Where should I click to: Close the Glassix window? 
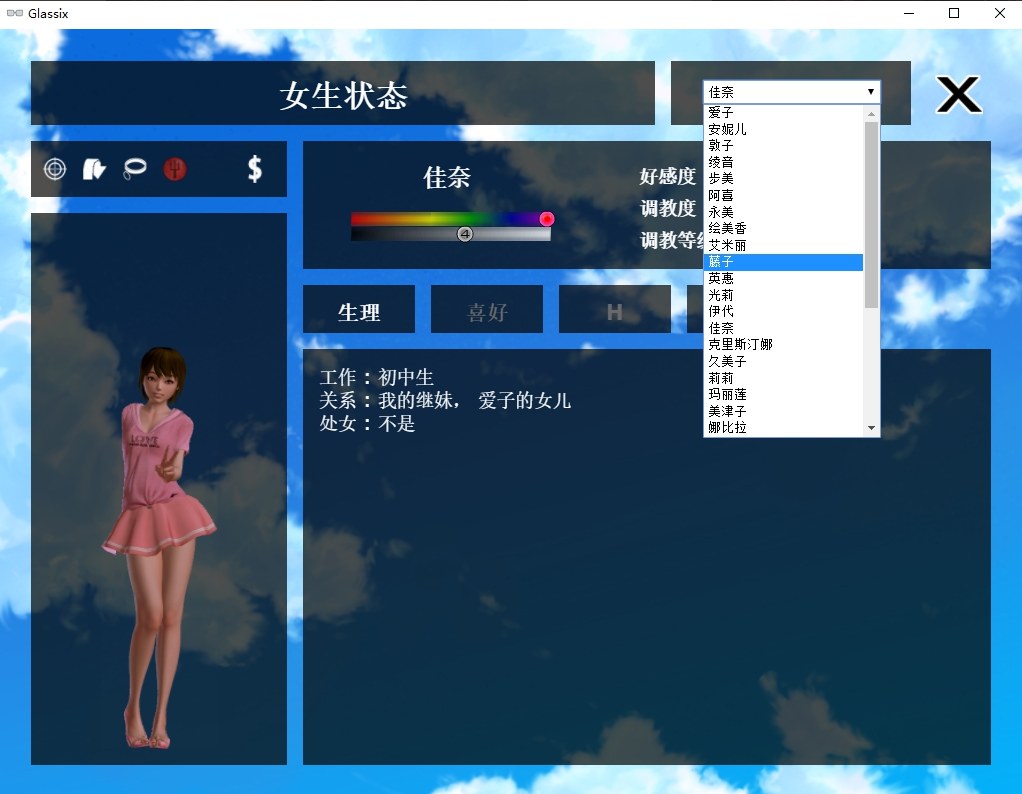1000,13
